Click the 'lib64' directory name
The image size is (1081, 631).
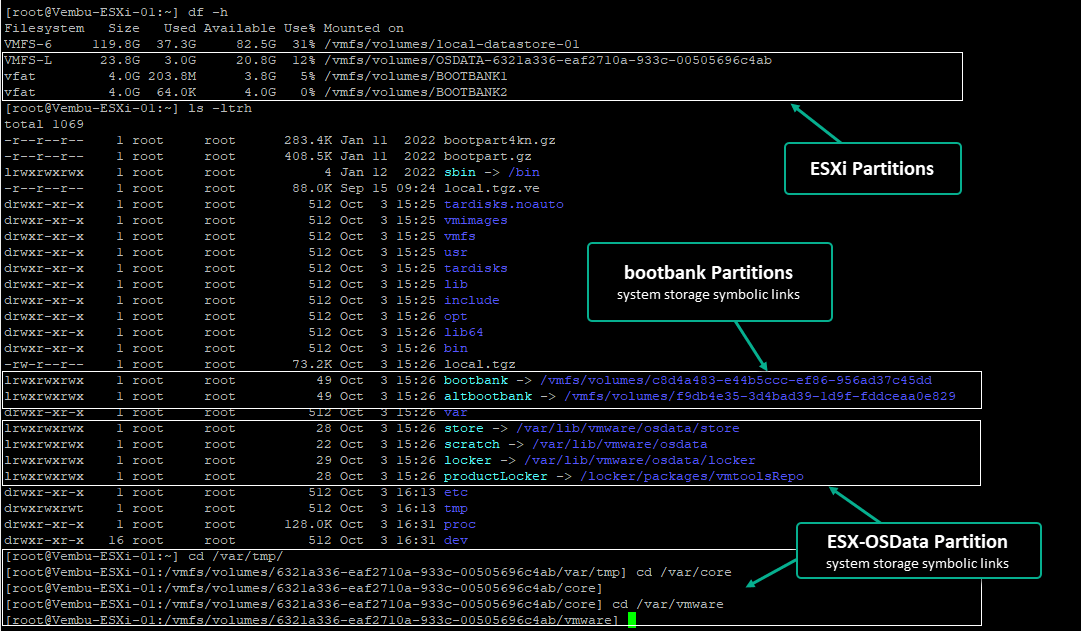coord(464,332)
